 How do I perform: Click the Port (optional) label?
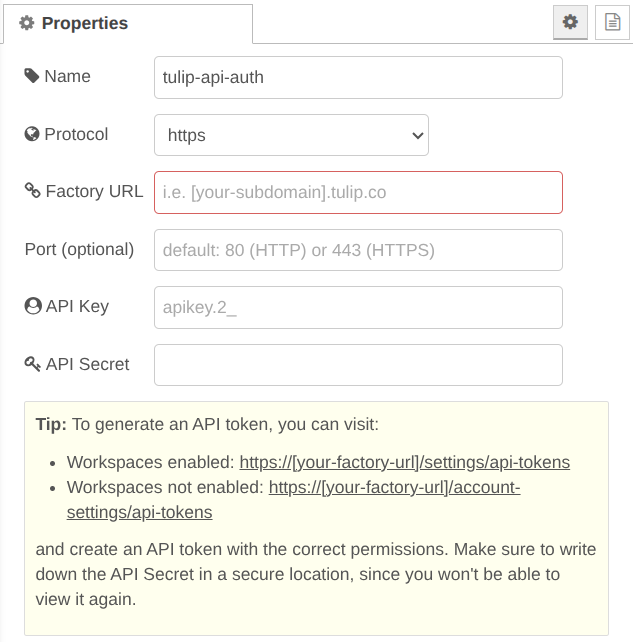click(x=79, y=249)
